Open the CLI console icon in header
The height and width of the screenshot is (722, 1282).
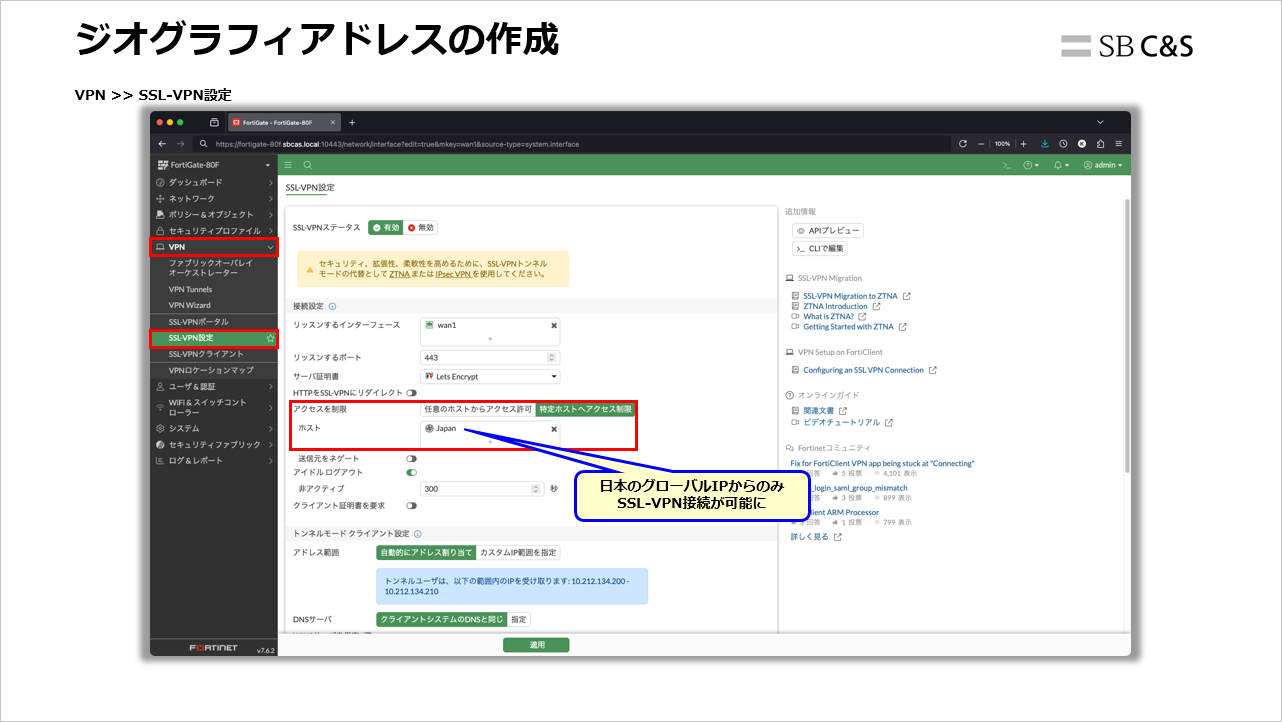click(x=1007, y=165)
